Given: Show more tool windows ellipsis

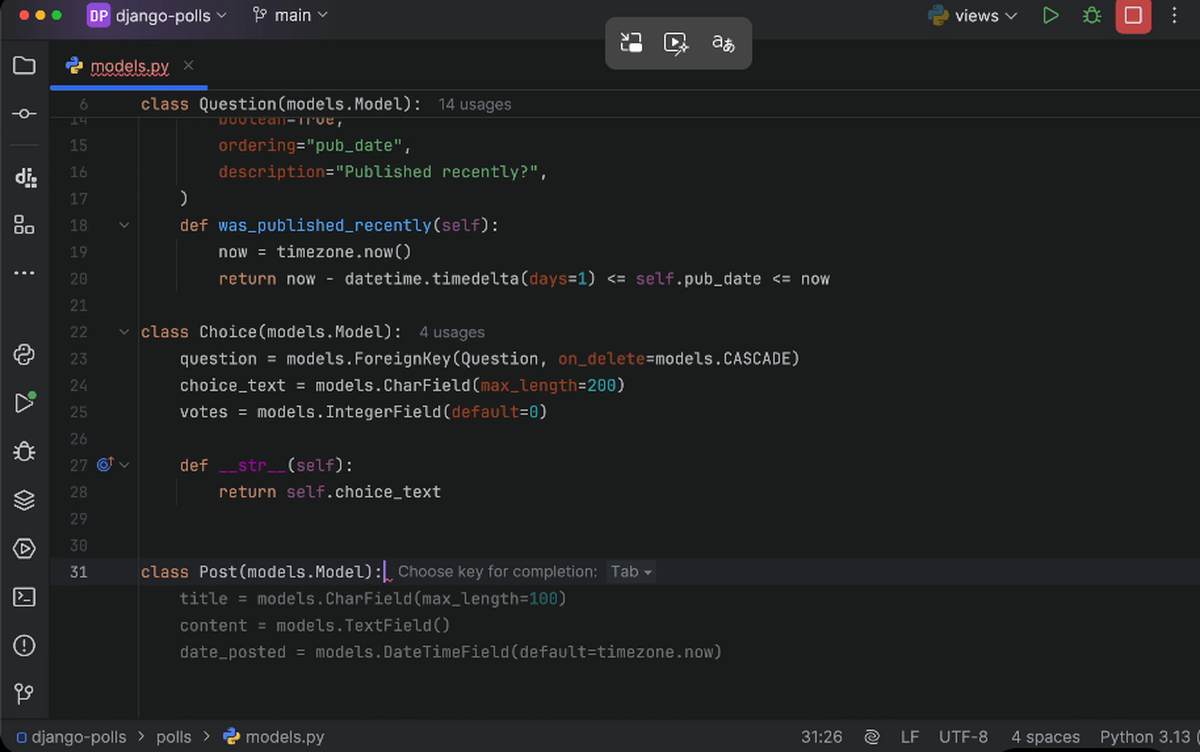Looking at the screenshot, I should coord(24,273).
